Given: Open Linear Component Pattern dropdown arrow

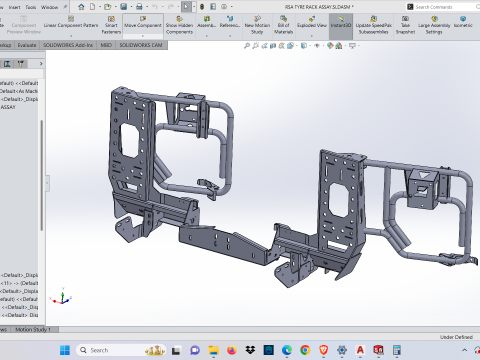Looking at the screenshot, I should [71, 35].
